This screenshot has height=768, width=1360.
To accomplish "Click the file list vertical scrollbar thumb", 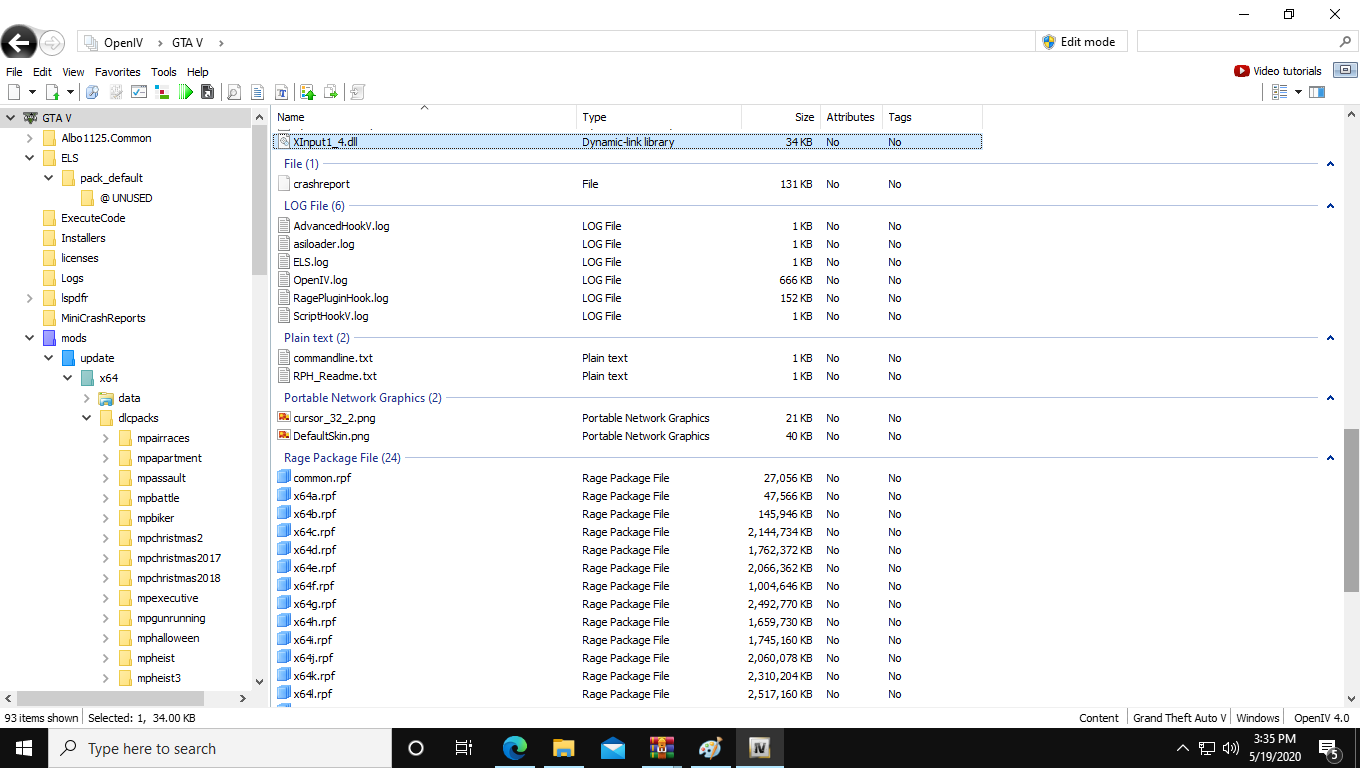I will (x=1351, y=510).
